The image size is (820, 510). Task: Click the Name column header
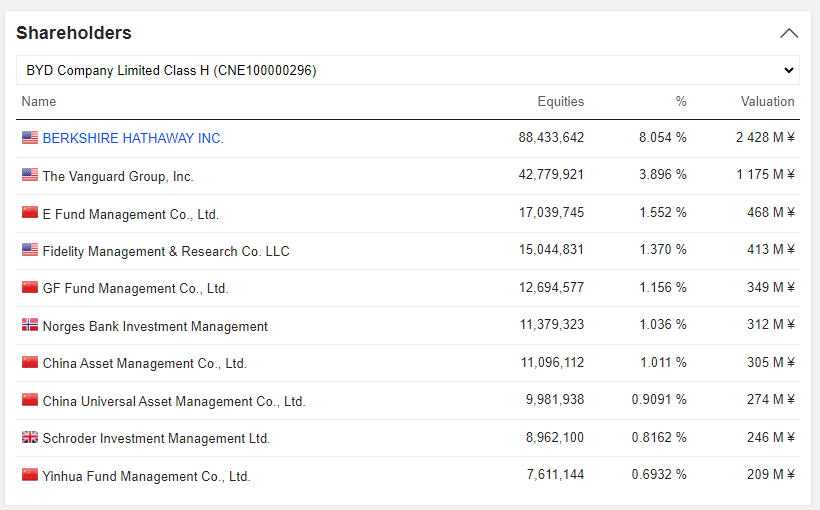[39, 101]
